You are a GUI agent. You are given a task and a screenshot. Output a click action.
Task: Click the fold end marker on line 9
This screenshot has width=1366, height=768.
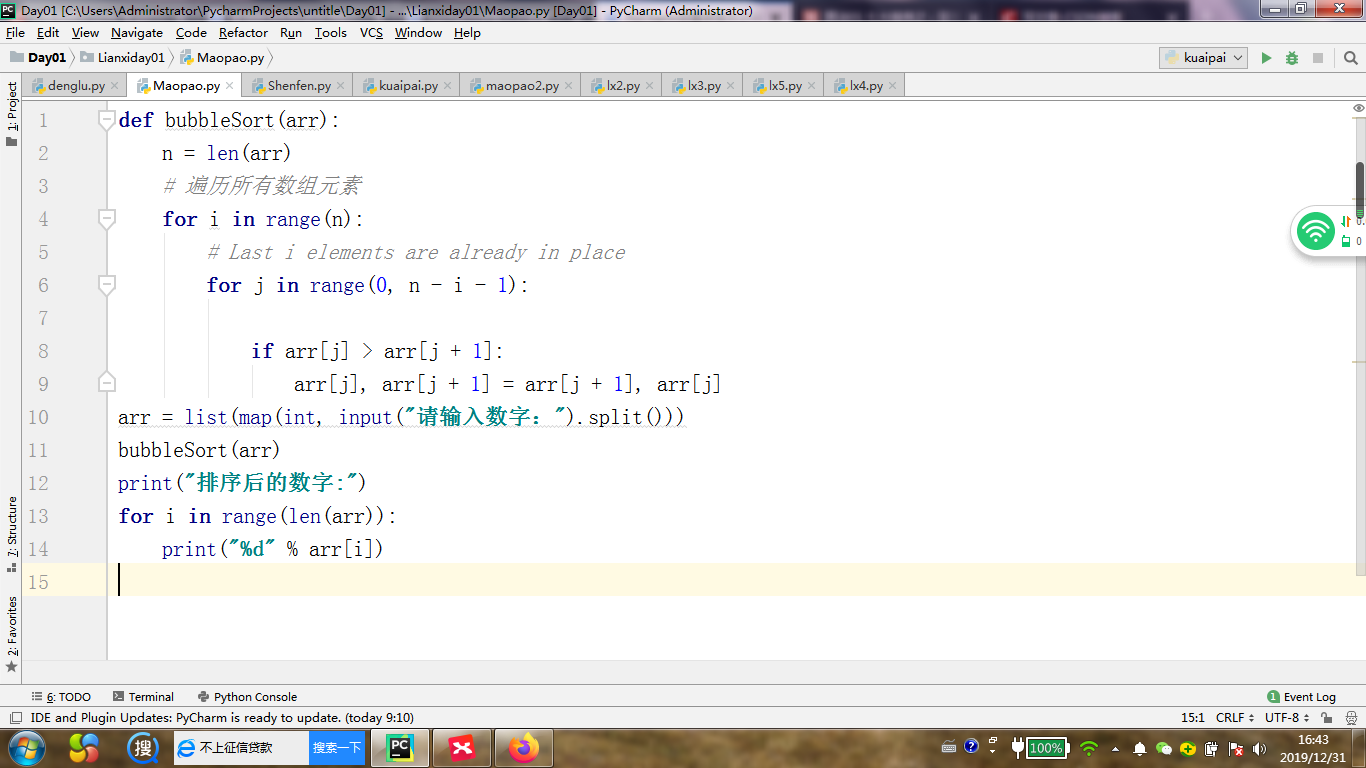click(x=107, y=383)
